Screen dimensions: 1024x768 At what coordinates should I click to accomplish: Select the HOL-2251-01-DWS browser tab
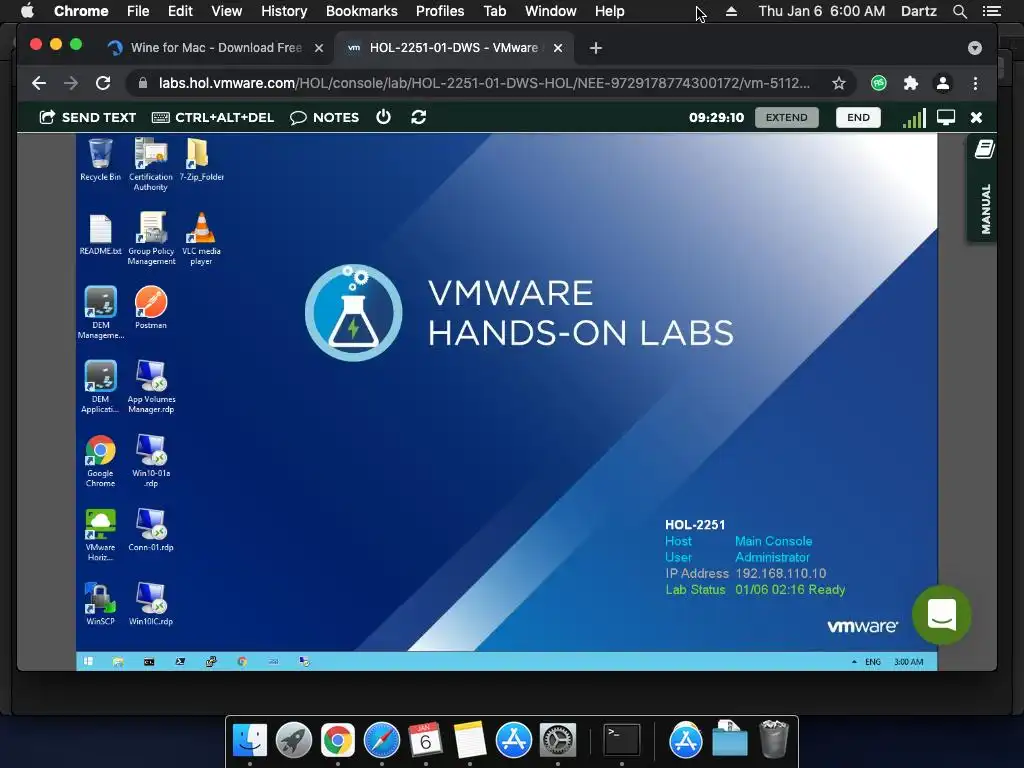tap(454, 48)
